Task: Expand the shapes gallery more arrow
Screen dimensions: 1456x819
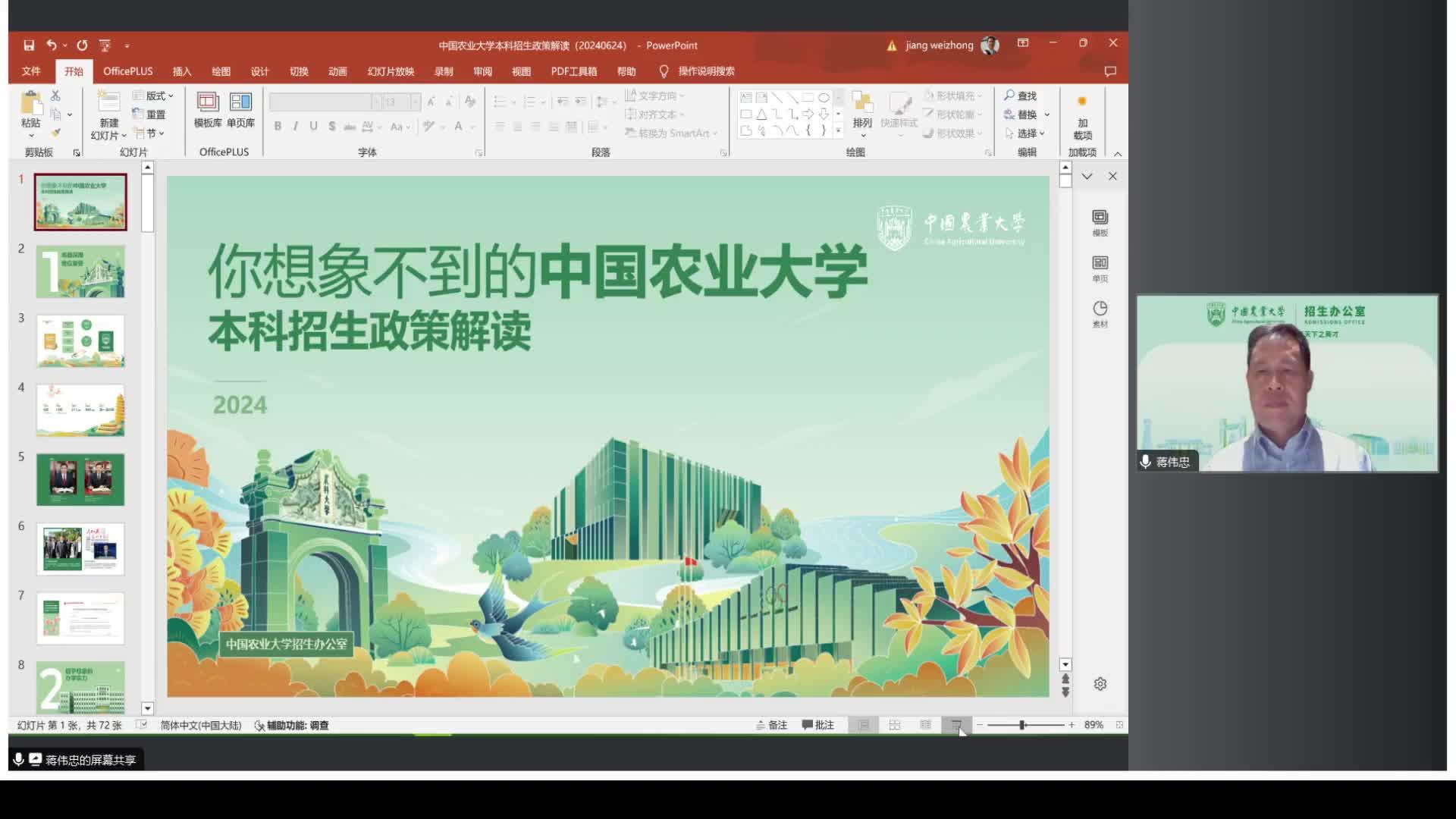Action: [838, 131]
